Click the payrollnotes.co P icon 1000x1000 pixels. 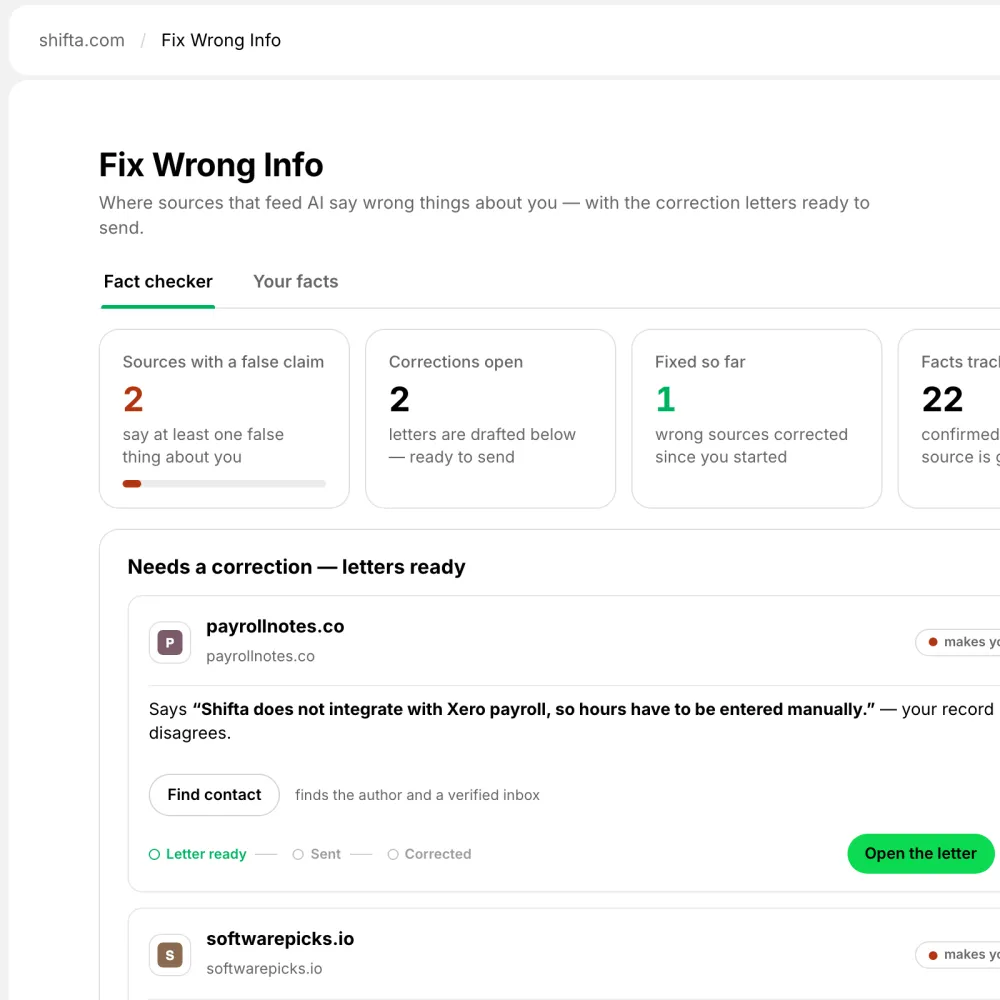click(x=170, y=642)
